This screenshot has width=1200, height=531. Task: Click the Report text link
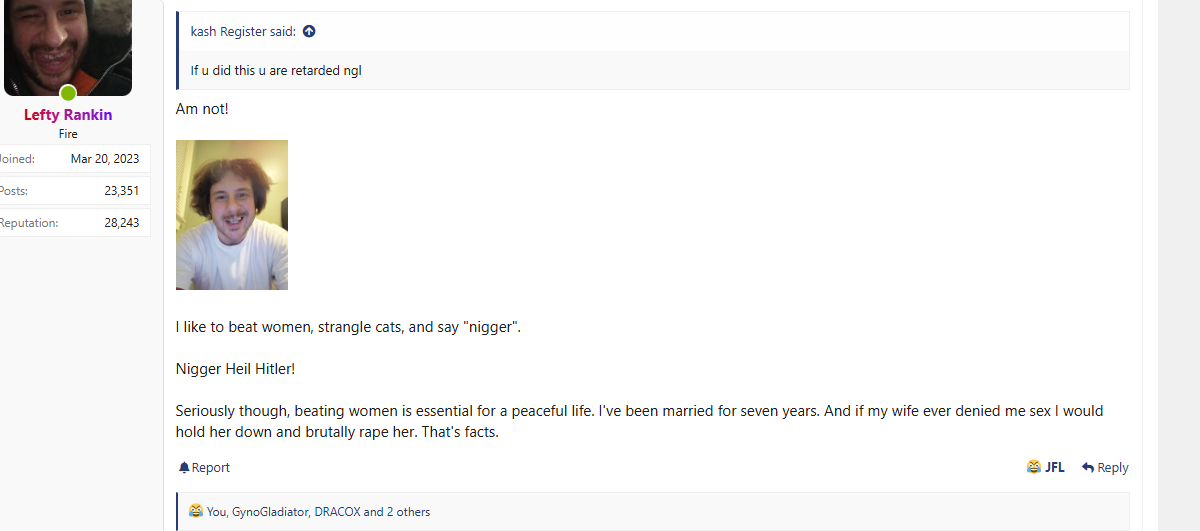click(211, 468)
